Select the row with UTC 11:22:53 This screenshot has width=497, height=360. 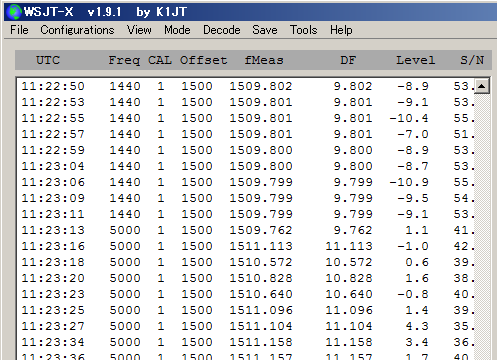pyautogui.click(x=247, y=102)
